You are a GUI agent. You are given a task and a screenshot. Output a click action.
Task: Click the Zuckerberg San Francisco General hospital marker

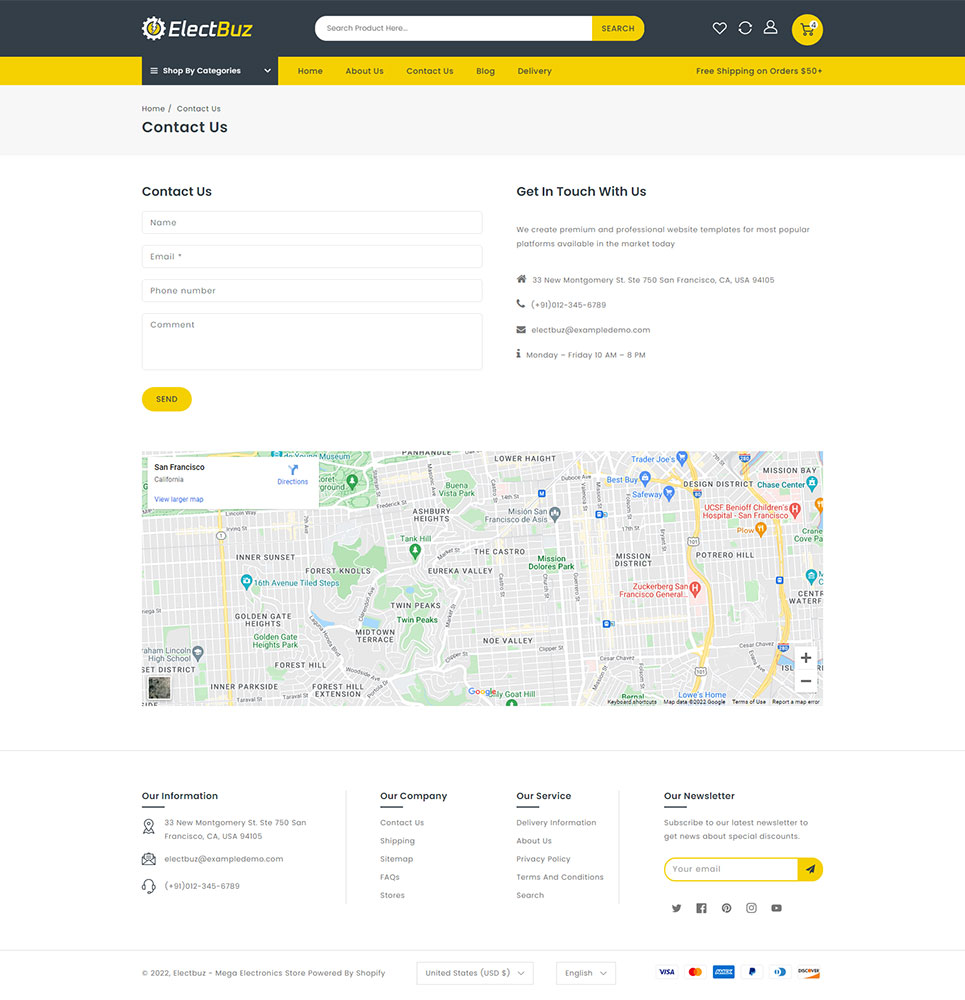click(x=695, y=589)
